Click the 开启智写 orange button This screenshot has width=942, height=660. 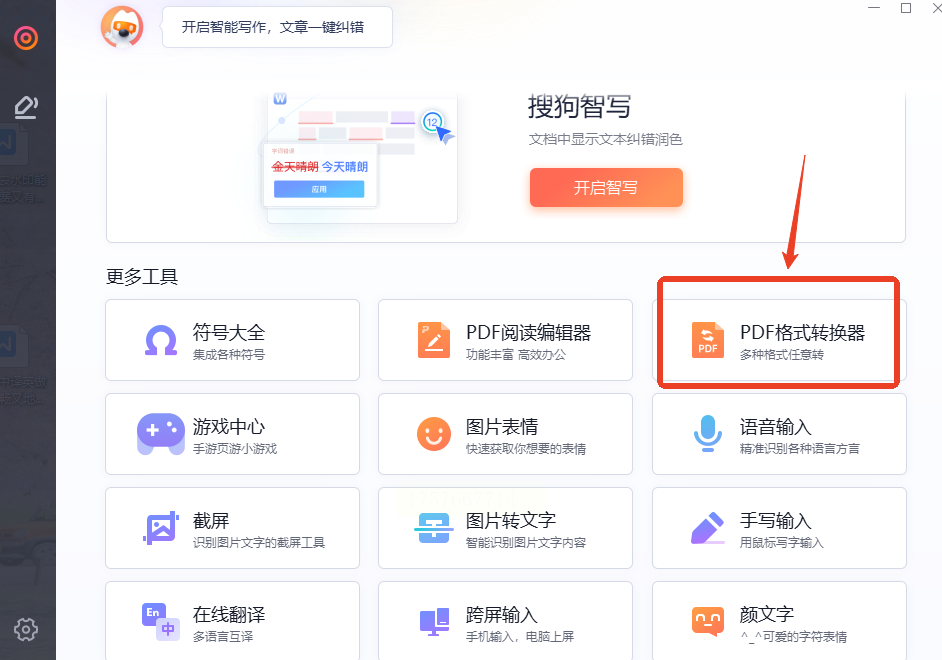point(606,187)
